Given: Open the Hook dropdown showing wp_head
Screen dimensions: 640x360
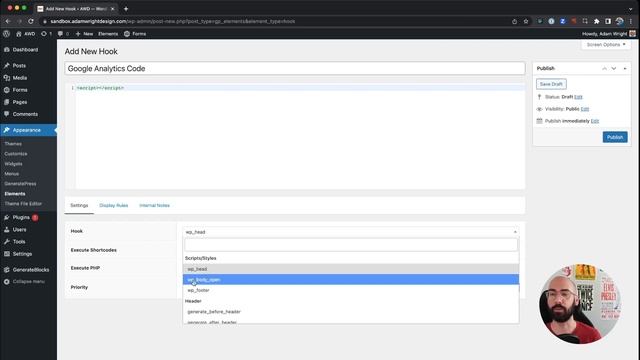Looking at the screenshot, I should (351, 232).
